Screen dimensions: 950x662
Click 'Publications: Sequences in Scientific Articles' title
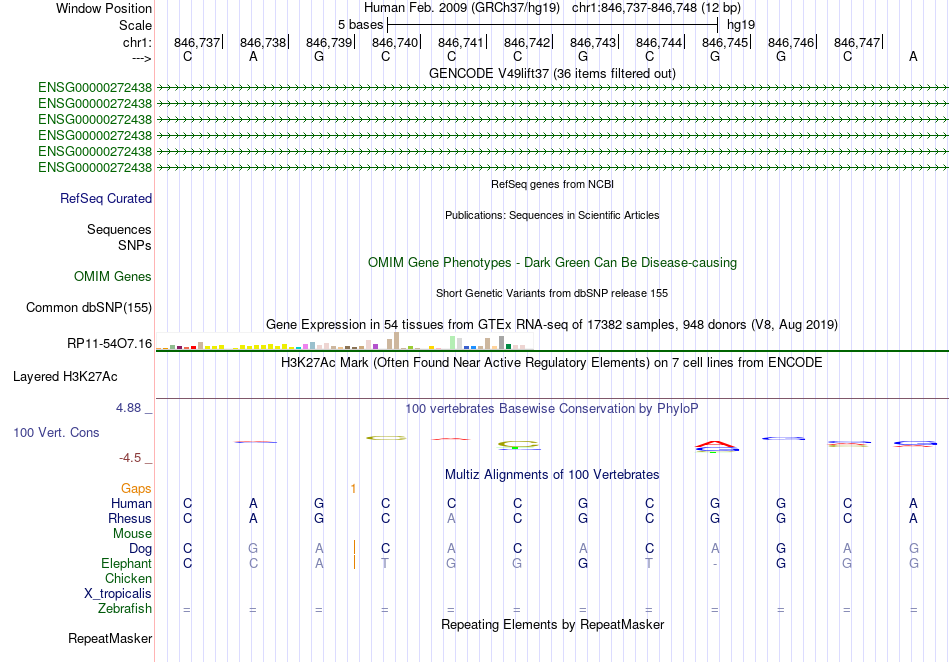552,215
